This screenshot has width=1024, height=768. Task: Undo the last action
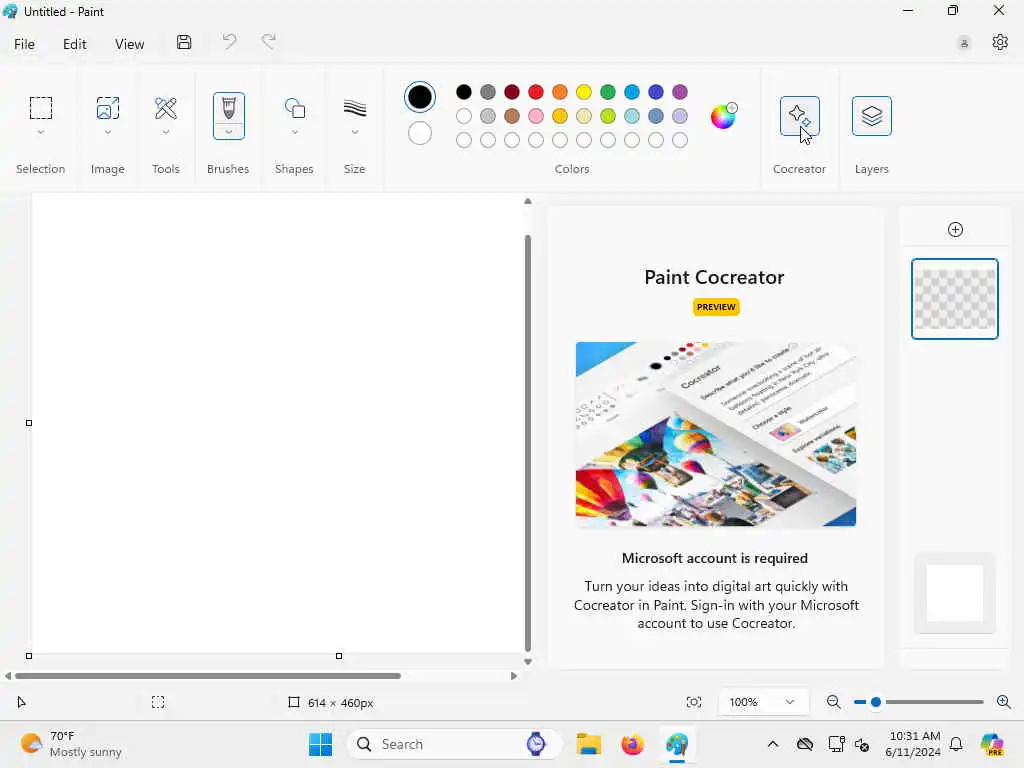pyautogui.click(x=229, y=42)
